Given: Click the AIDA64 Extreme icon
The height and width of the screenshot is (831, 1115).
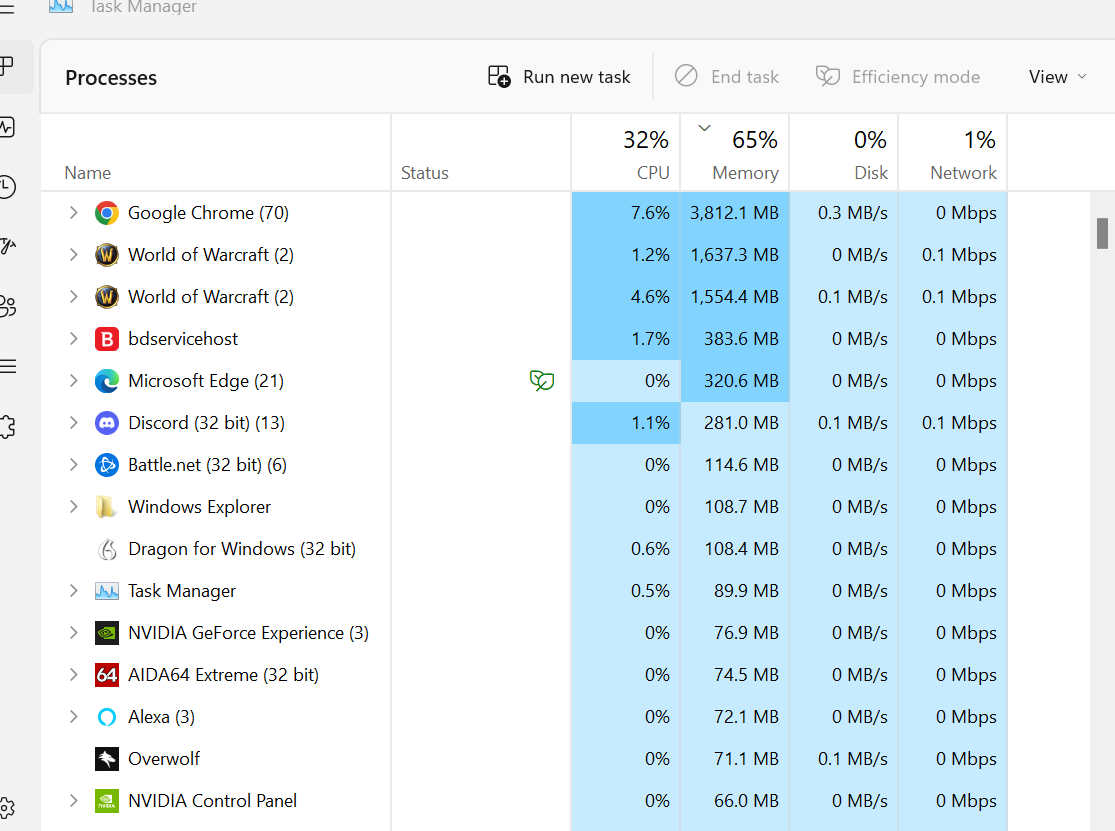Looking at the screenshot, I should [x=107, y=675].
